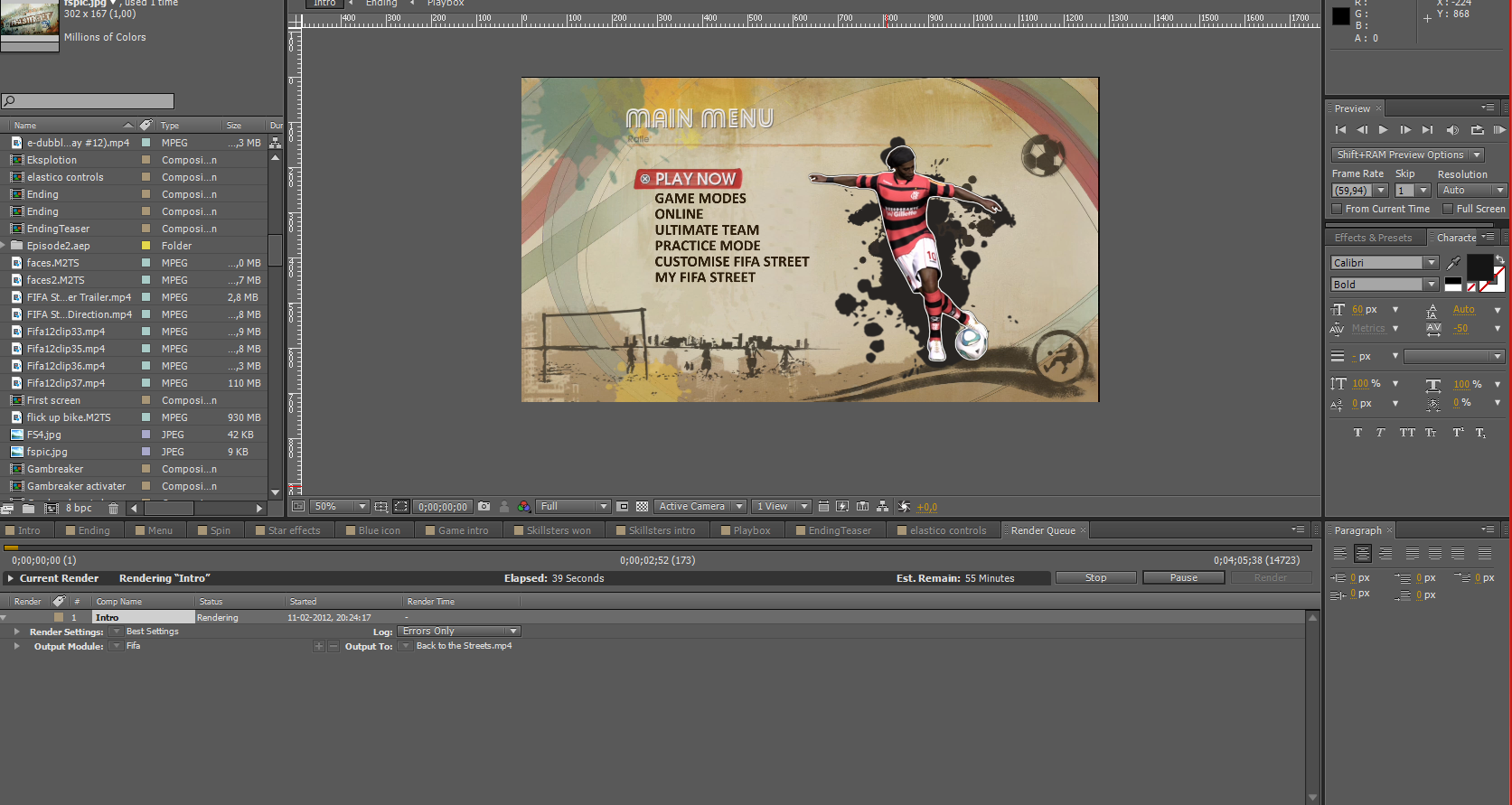Switch to Skillsters won tab

point(552,530)
